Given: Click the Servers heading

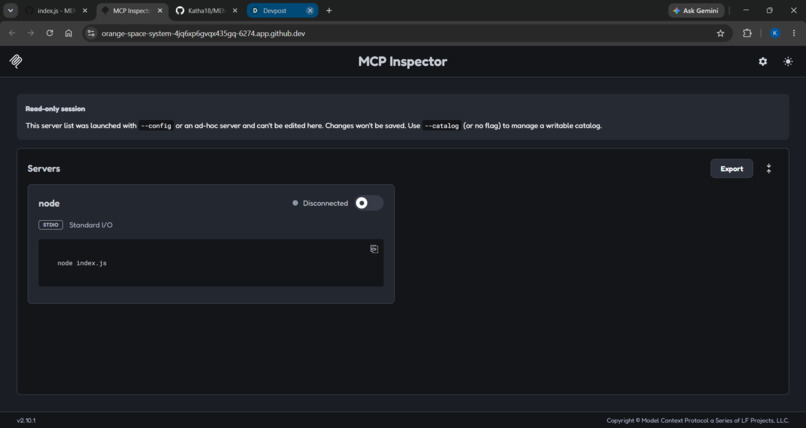Looking at the screenshot, I should tap(44, 169).
